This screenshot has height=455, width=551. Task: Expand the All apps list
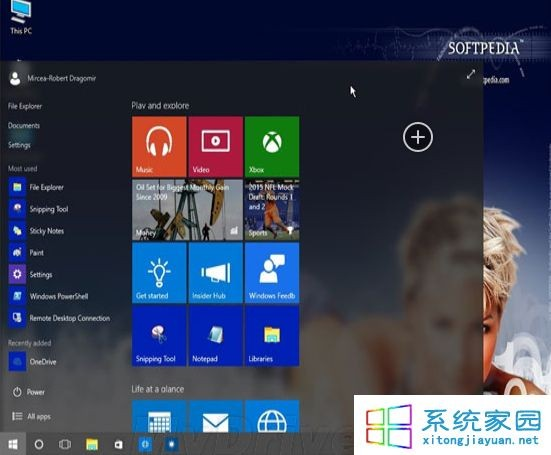[32, 416]
